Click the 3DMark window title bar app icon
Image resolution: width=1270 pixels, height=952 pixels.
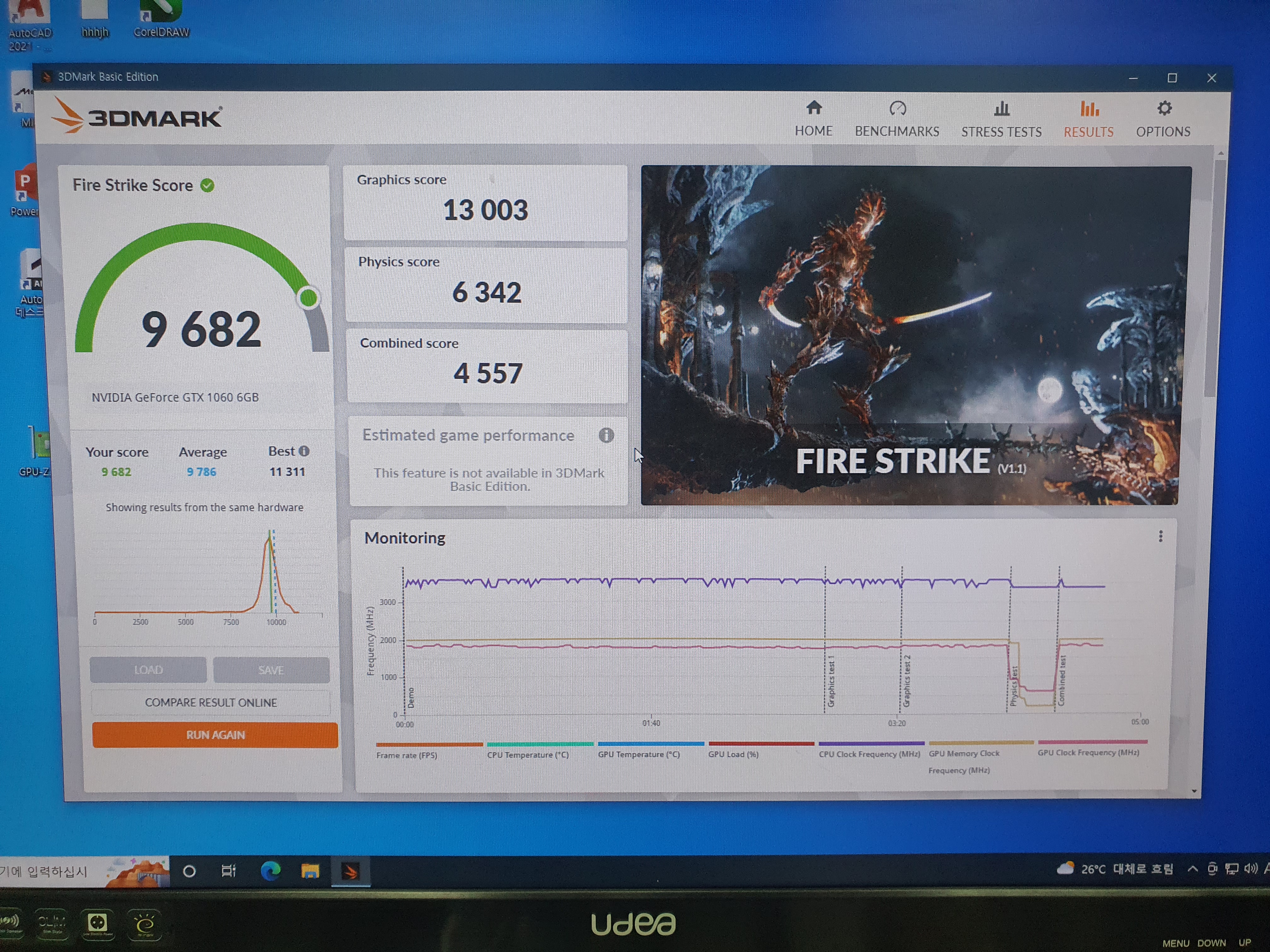tap(47, 77)
